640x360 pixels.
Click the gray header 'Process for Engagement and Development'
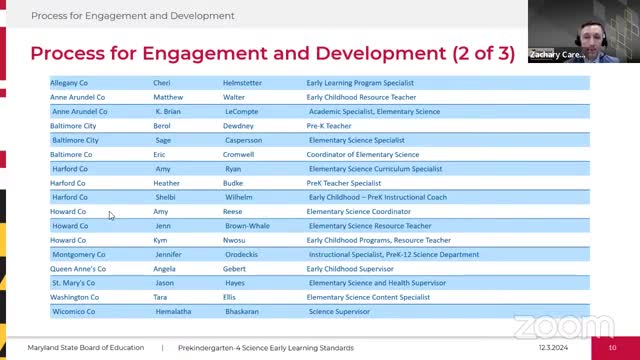133,16
